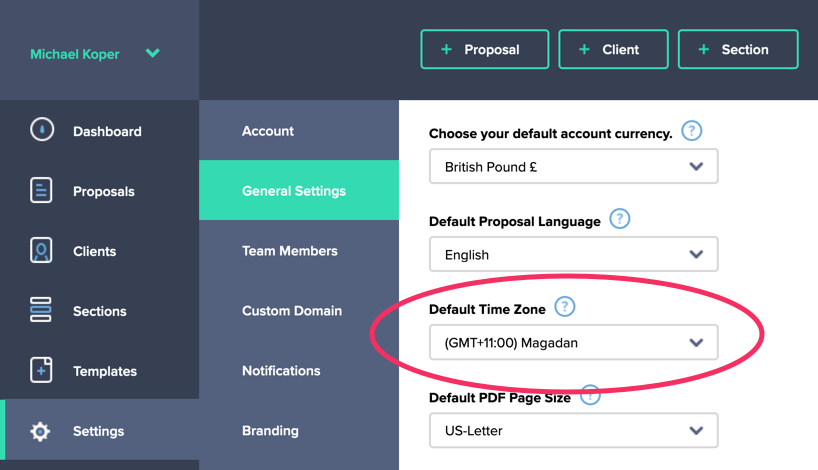Click help icon next to Default PDF Page Size
This screenshot has height=470, width=818.
pyautogui.click(x=590, y=396)
